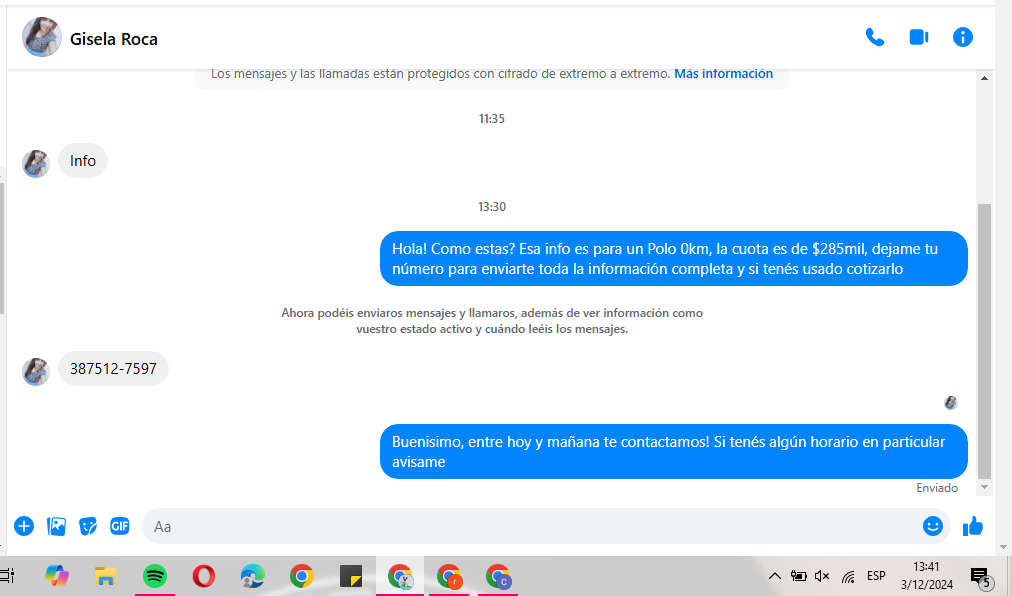Open Spotify from the taskbar

(x=154, y=576)
